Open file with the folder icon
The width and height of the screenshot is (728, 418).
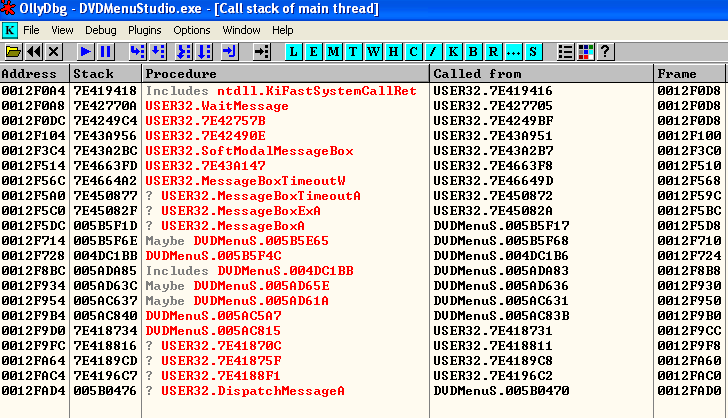(x=13, y=52)
